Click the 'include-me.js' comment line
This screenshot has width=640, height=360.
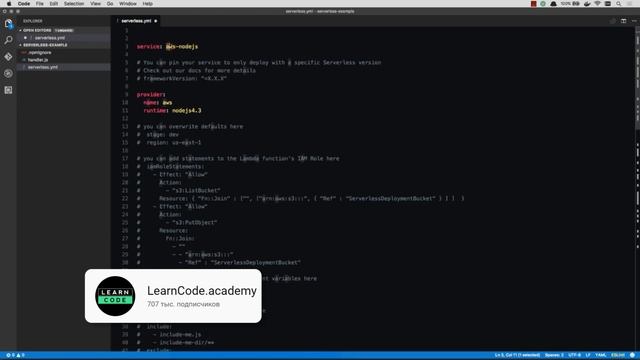click(169, 334)
